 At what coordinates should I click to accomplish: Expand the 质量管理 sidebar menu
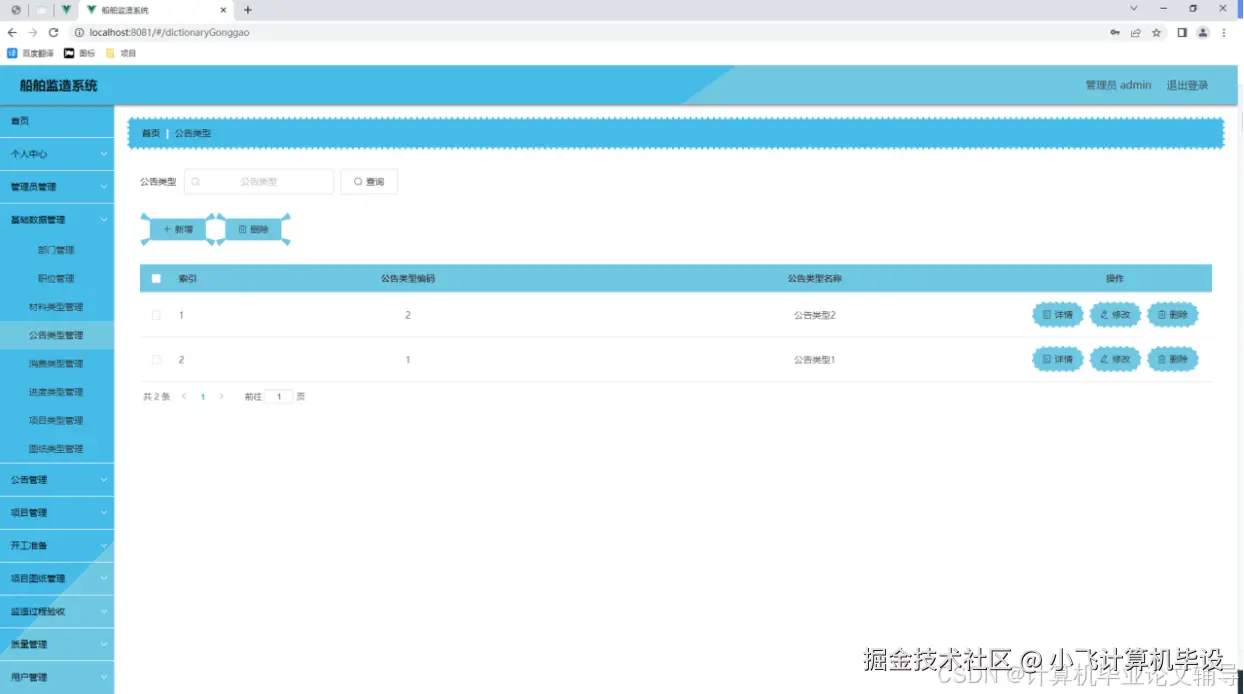(57, 644)
